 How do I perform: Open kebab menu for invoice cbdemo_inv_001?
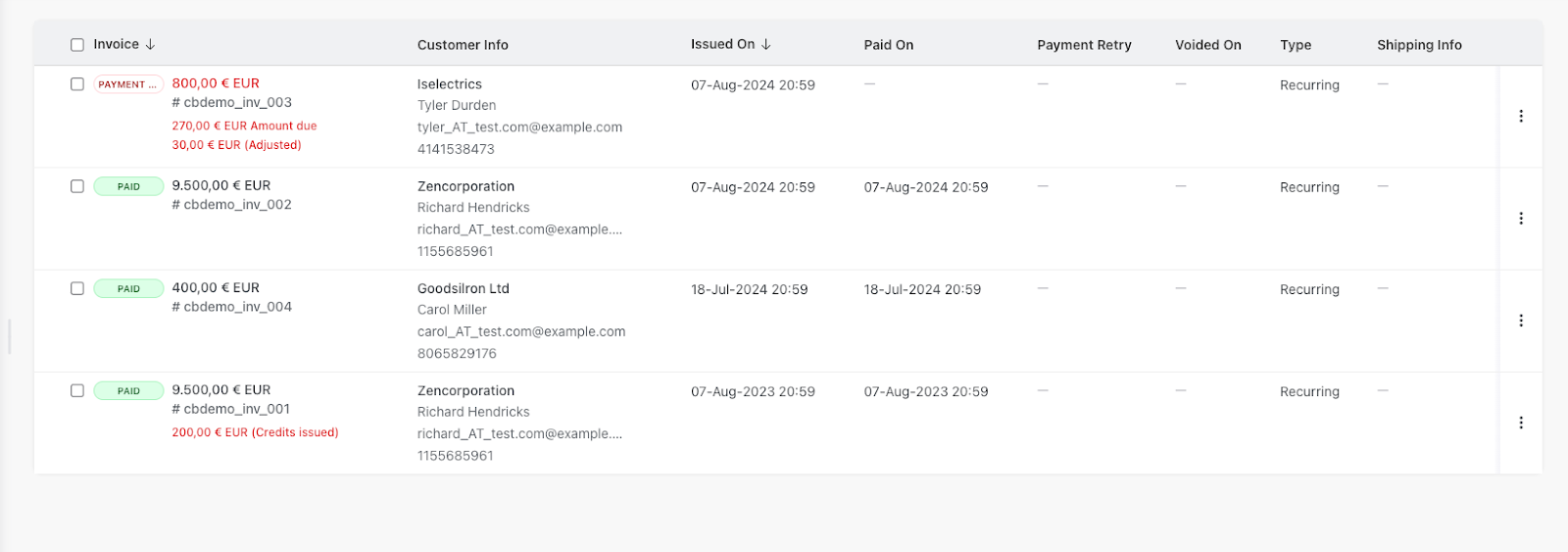[1521, 423]
